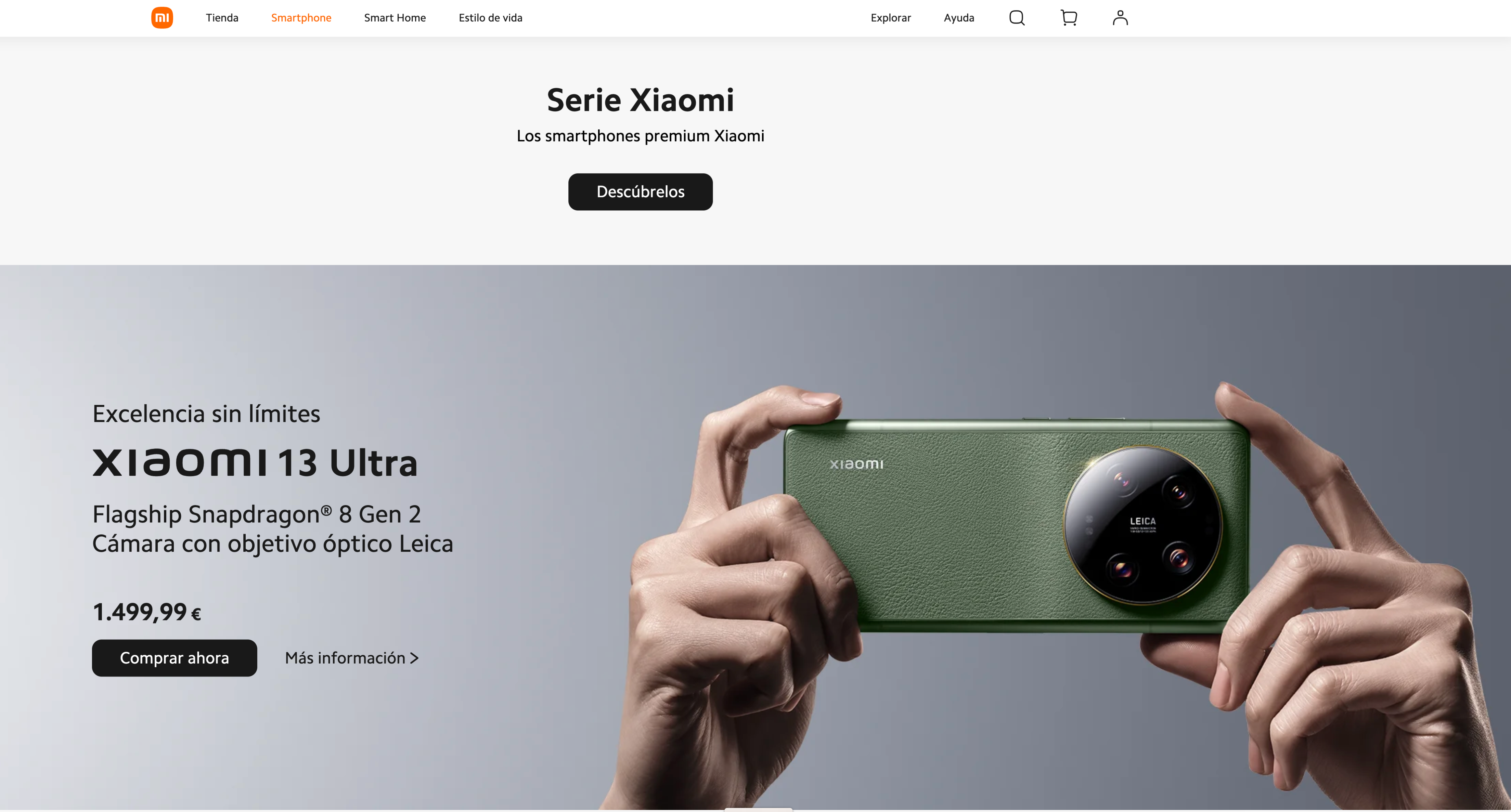Screen dimensions: 1511x812
Task: Open the search magnifier icon
Action: [1017, 17]
